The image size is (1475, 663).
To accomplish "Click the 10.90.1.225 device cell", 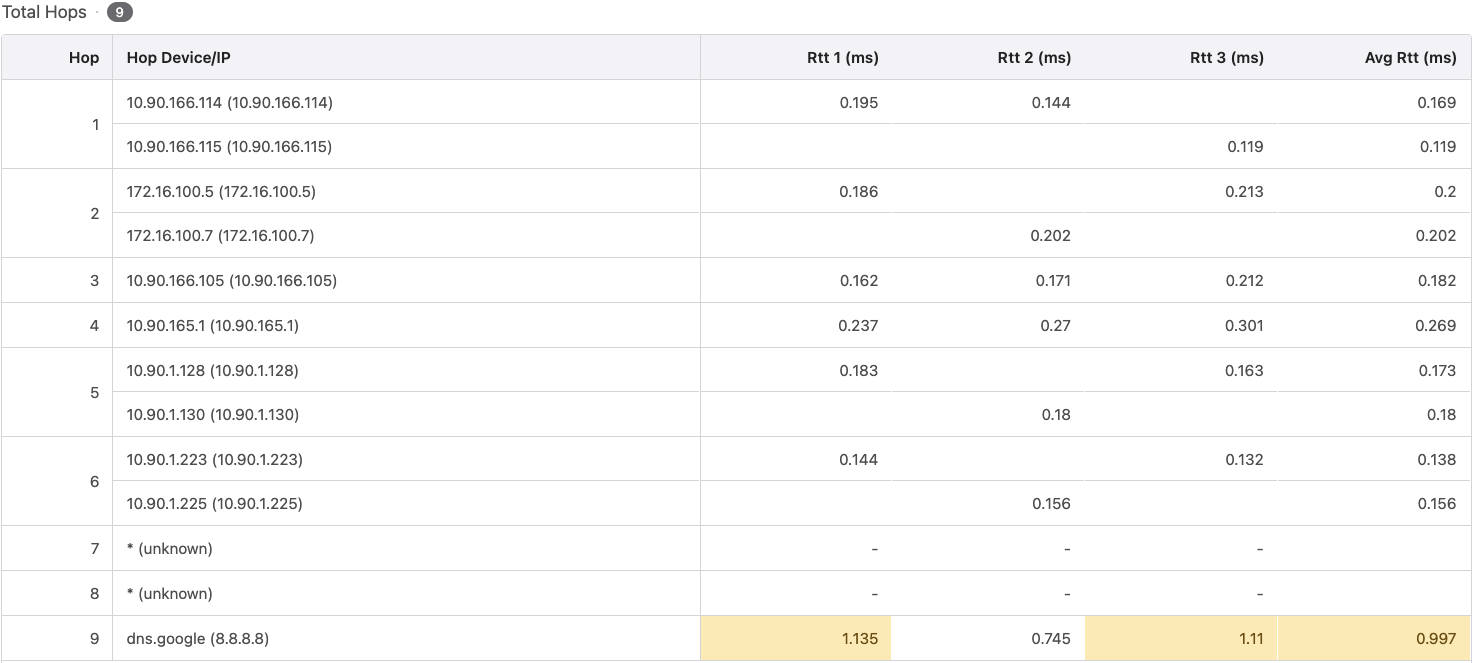I will click(x=214, y=504).
